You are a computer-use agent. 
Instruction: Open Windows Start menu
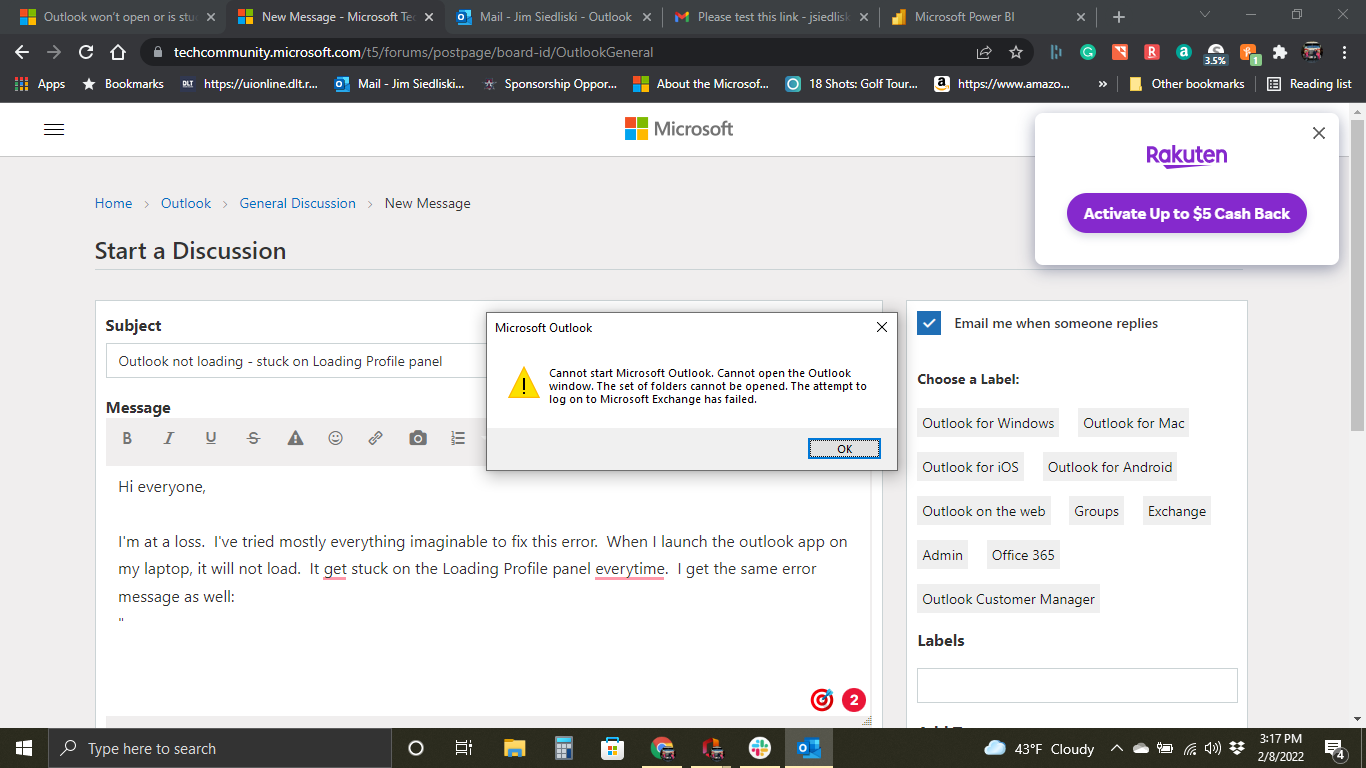coord(24,748)
